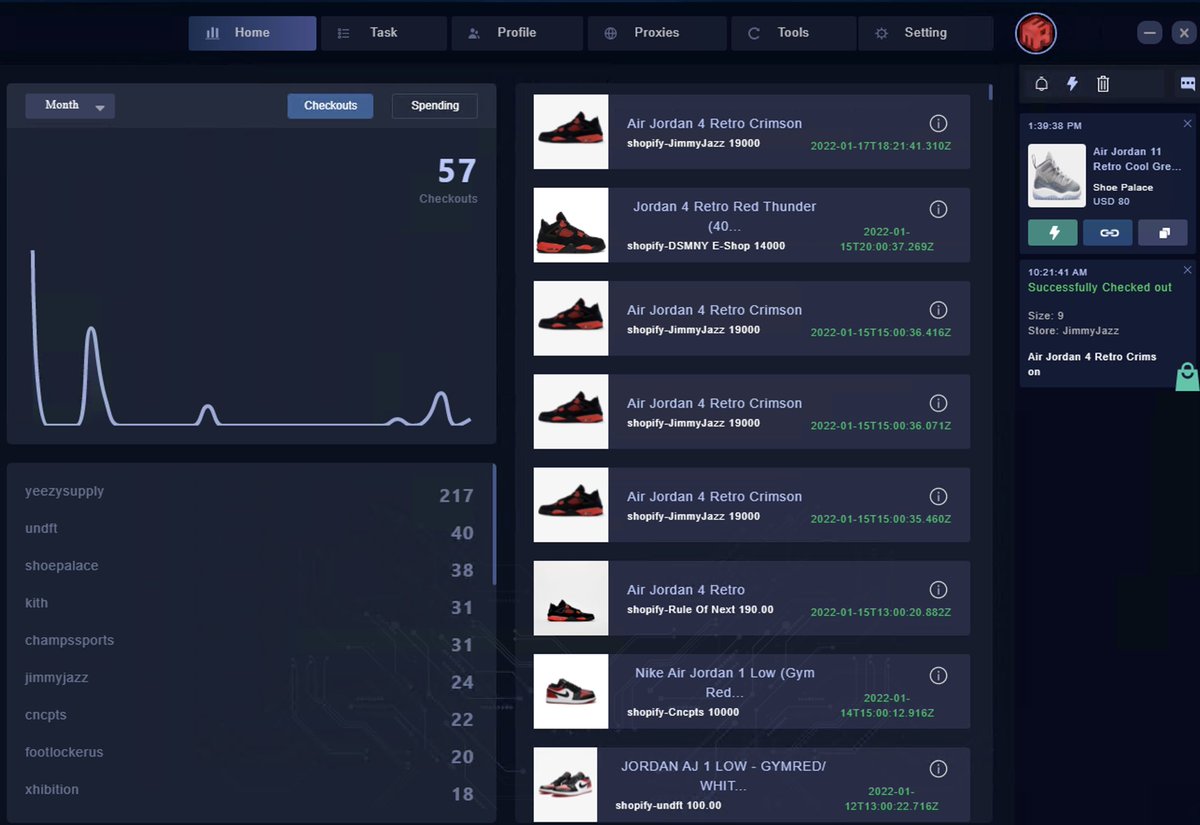Select the jimmyjazz store row

click(250, 679)
